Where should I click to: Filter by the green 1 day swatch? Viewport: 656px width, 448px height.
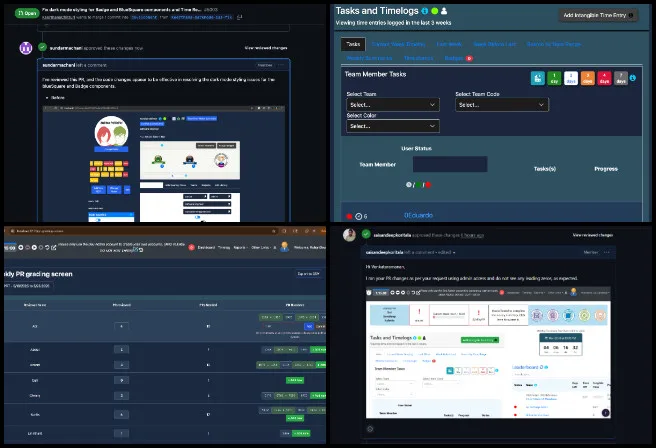click(554, 78)
